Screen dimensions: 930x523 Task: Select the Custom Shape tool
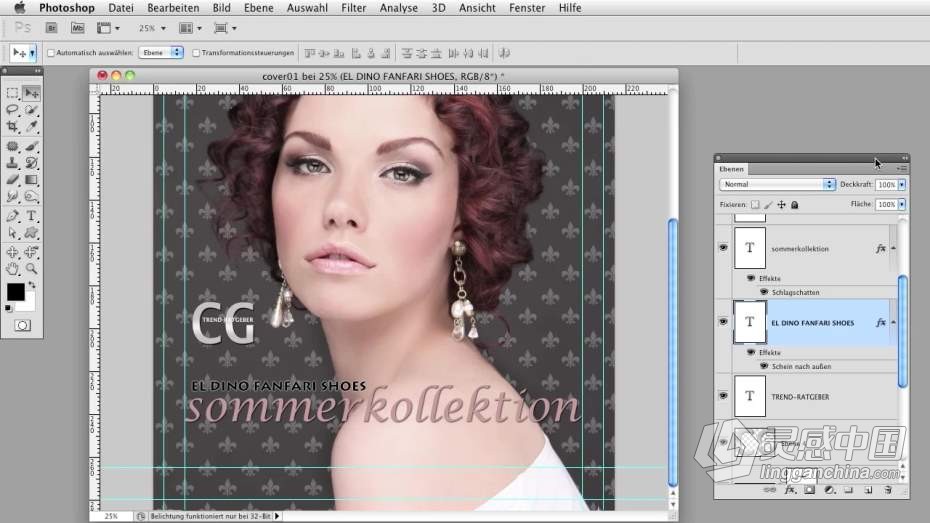[31, 233]
